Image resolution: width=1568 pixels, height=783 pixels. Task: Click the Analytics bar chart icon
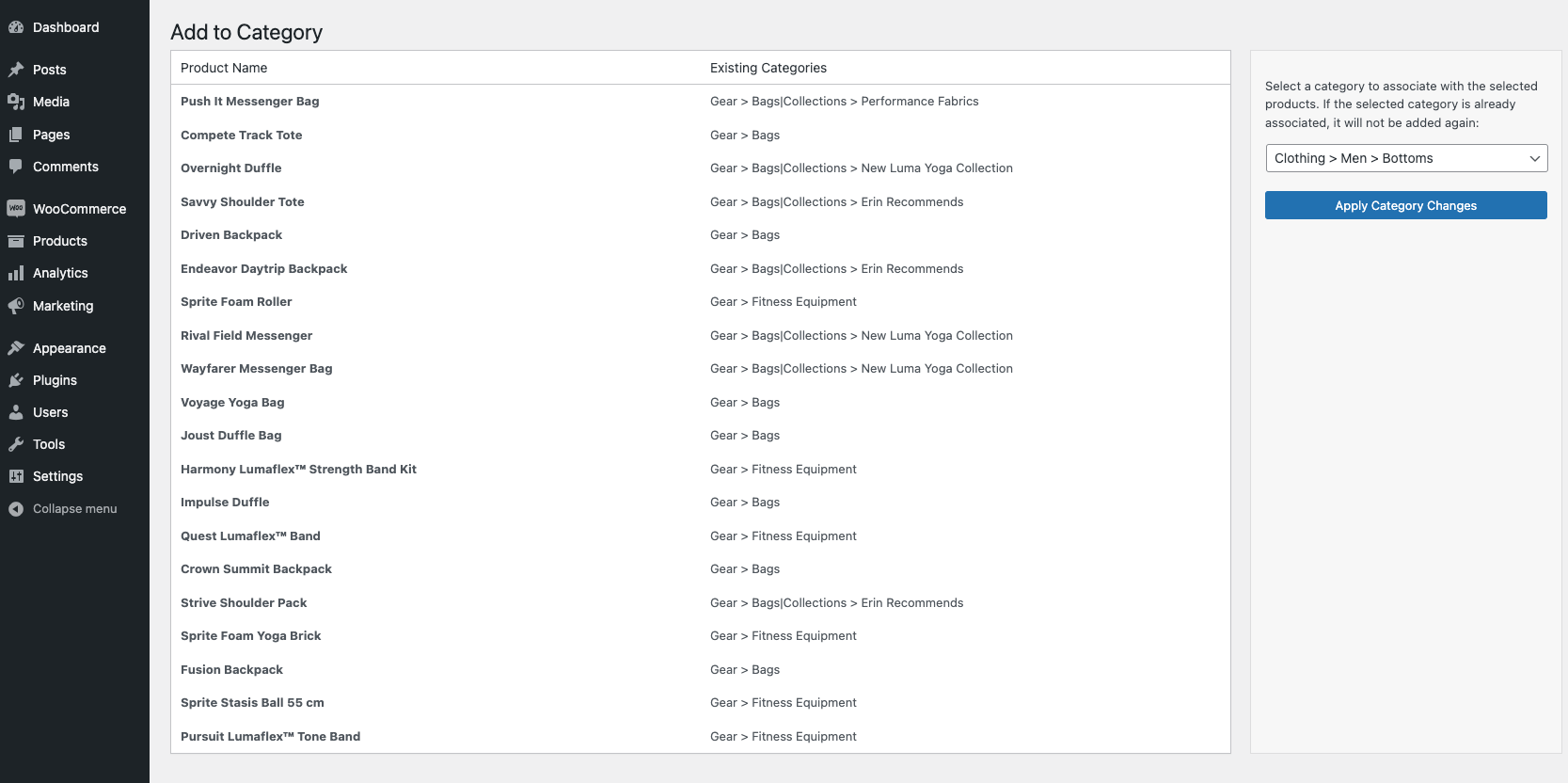coord(16,273)
